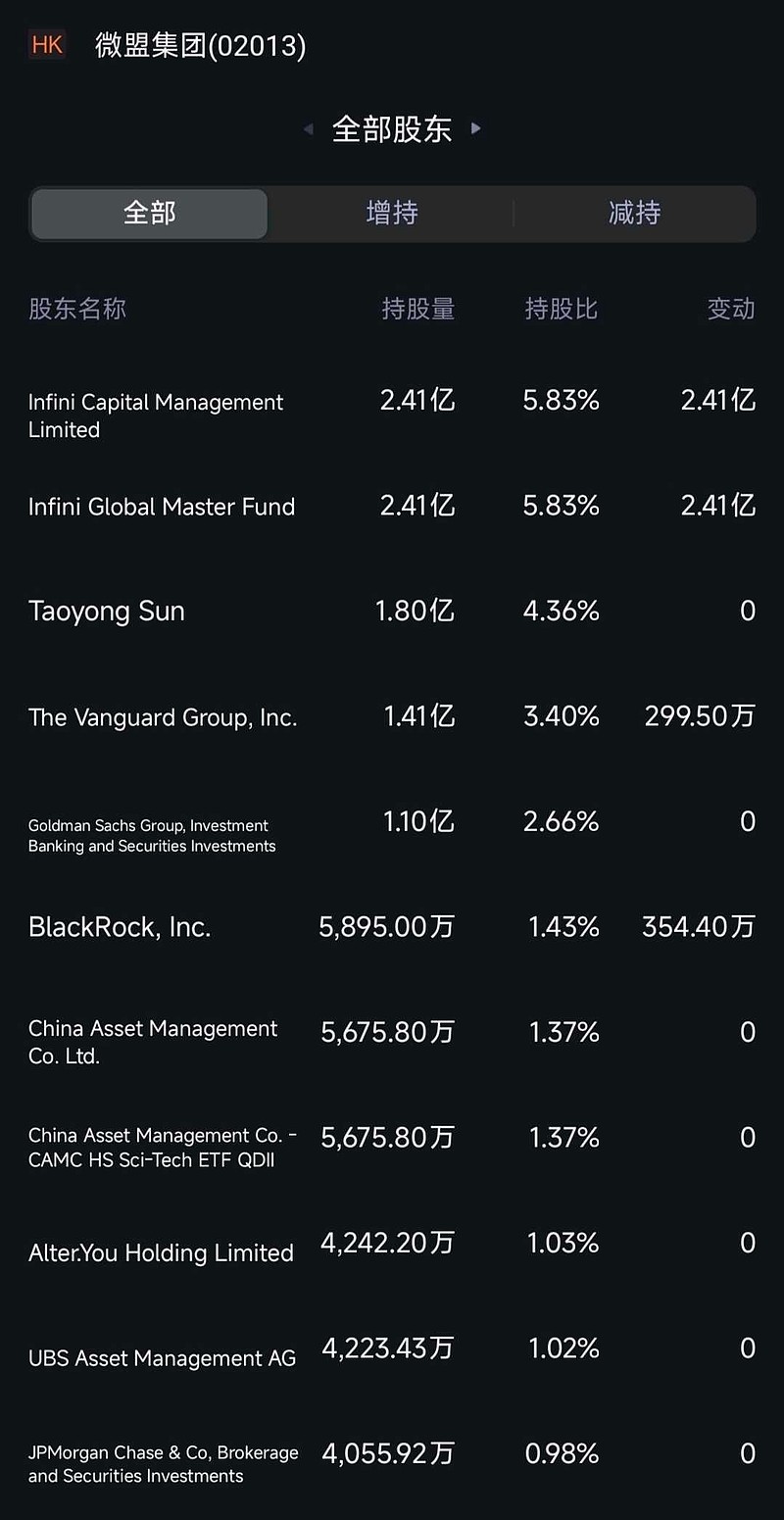Viewport: 784px width, 1520px height.
Task: Click the right arrow beside 全部股东
Action: [476, 128]
